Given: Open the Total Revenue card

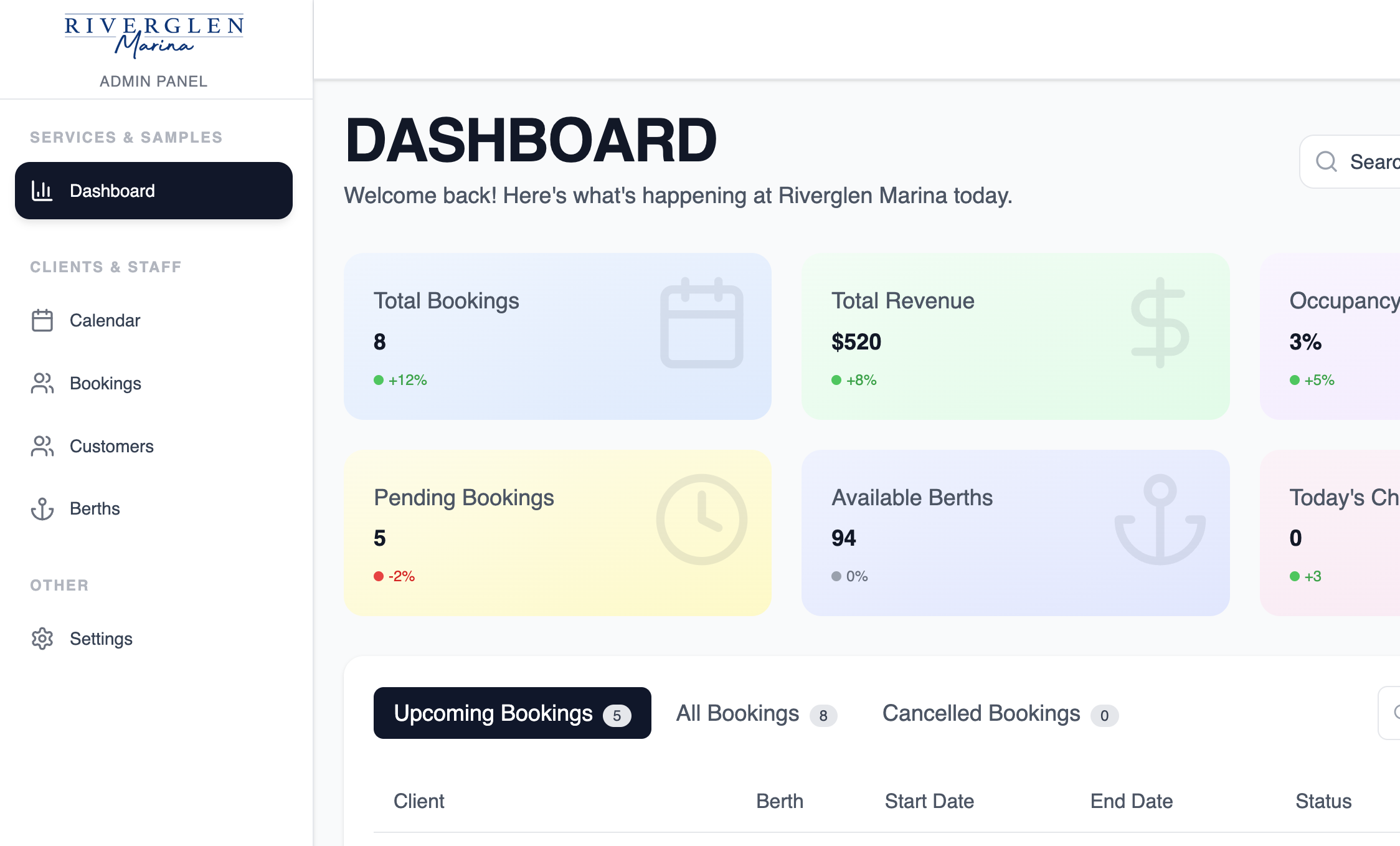Looking at the screenshot, I should pyautogui.click(x=1016, y=336).
